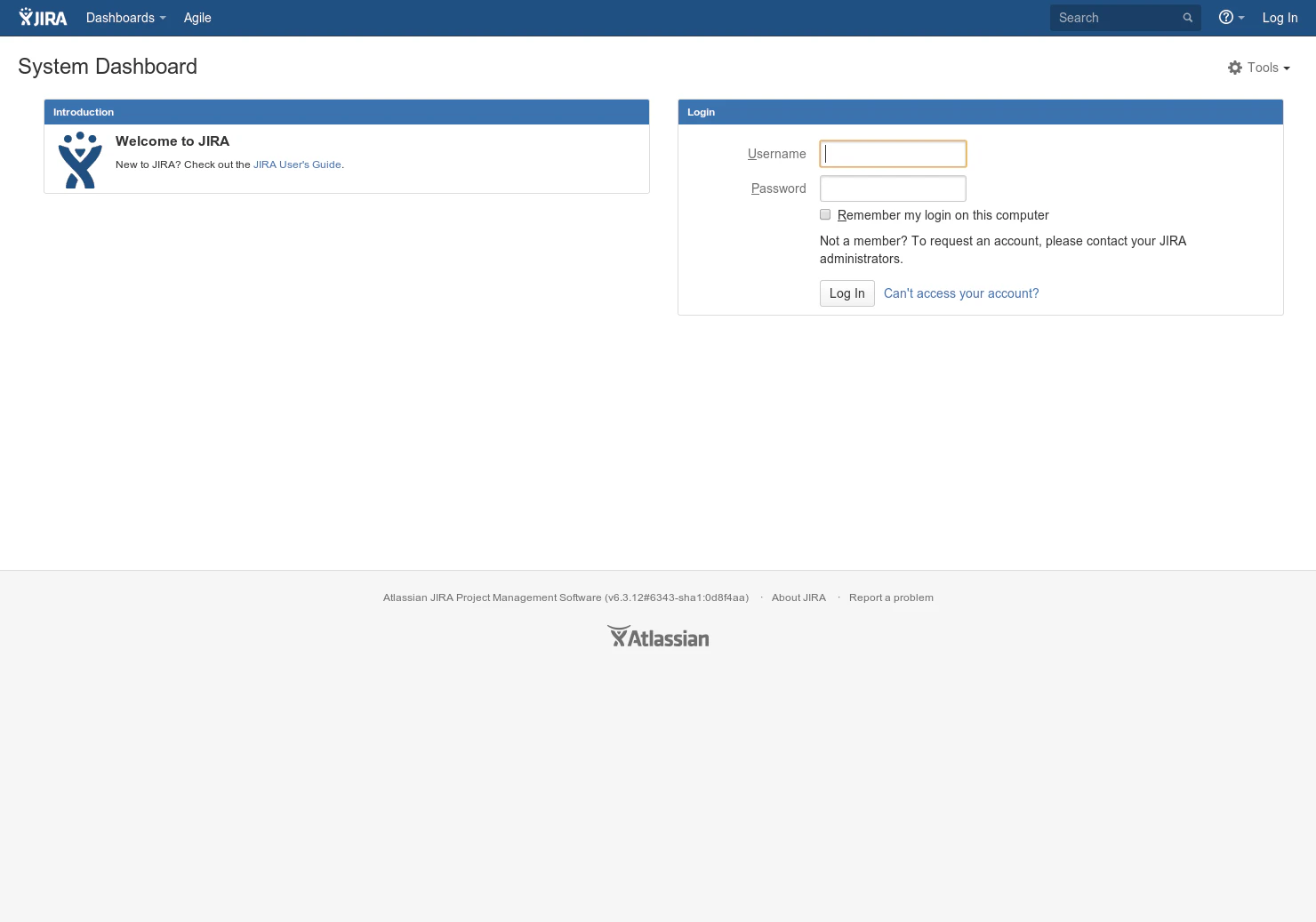Click into the Password field
This screenshot has width=1316, height=922.
coord(893,188)
